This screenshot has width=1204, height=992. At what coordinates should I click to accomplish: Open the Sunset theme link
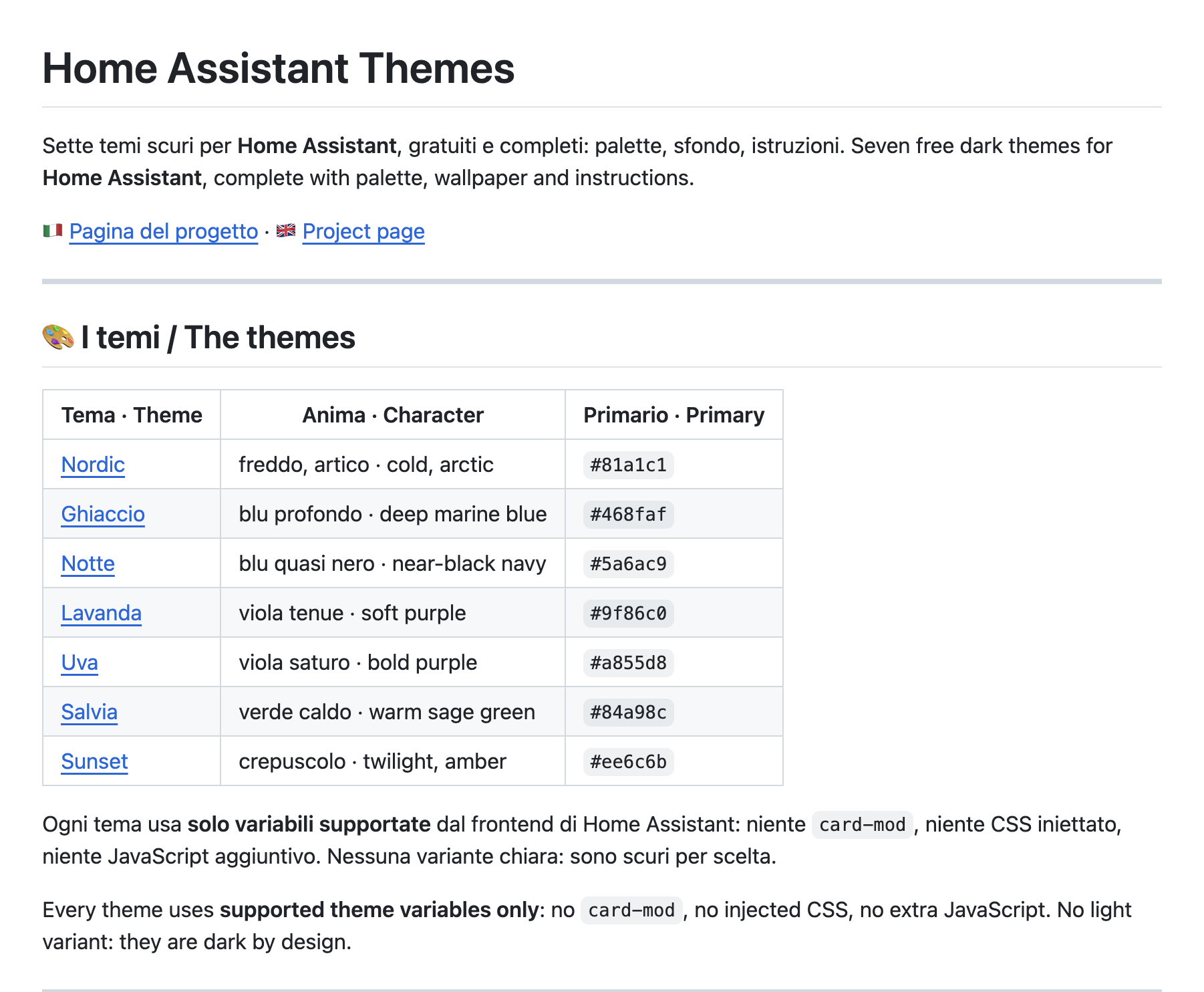[94, 761]
